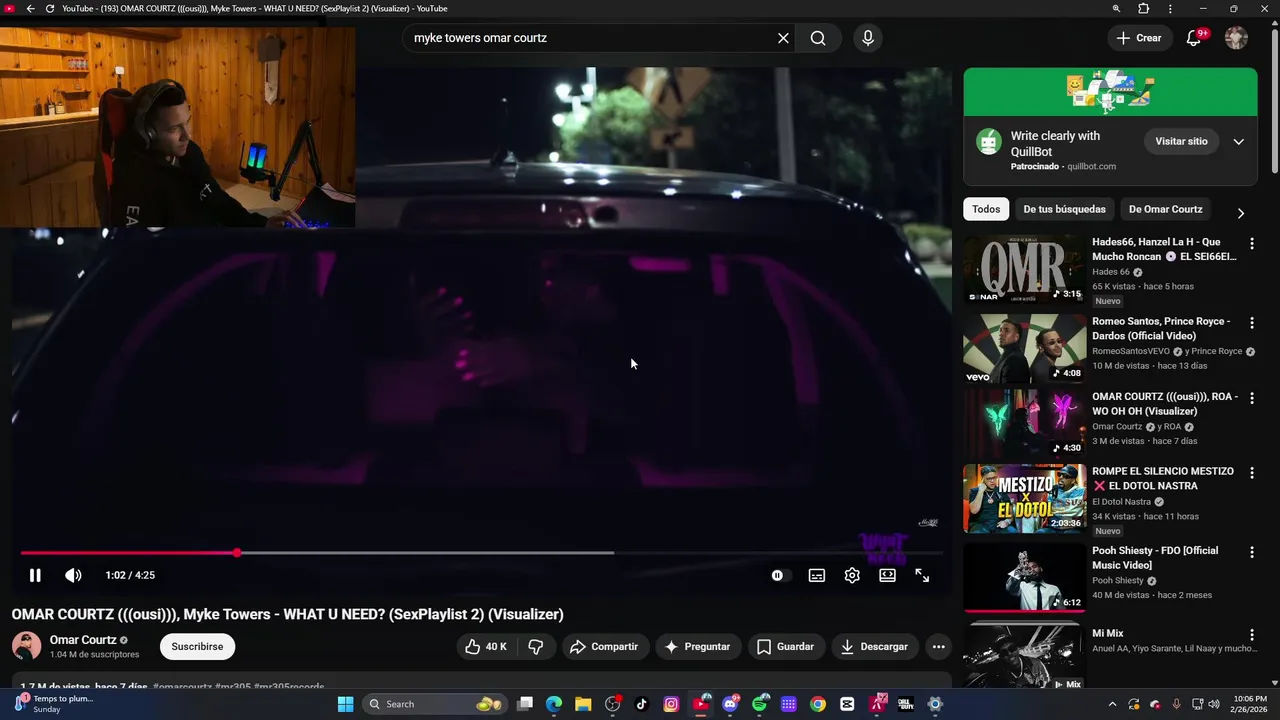Click the magnifier search button
1280x720 pixels.
pyautogui.click(x=818, y=38)
